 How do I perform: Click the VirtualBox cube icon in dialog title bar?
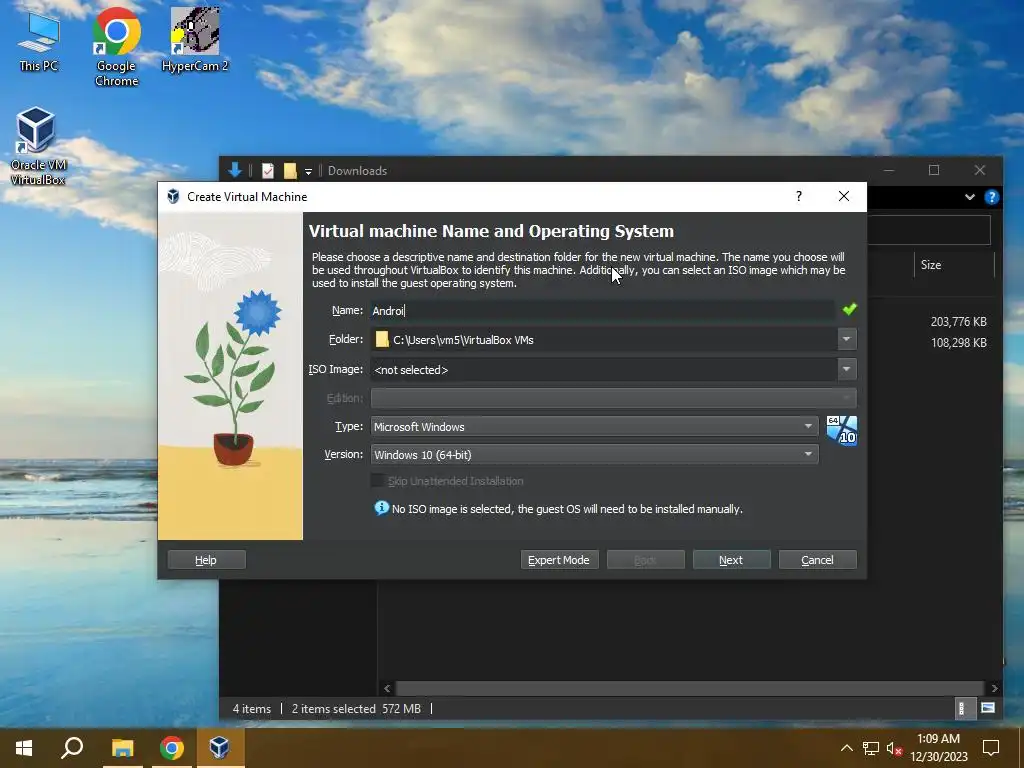click(173, 197)
